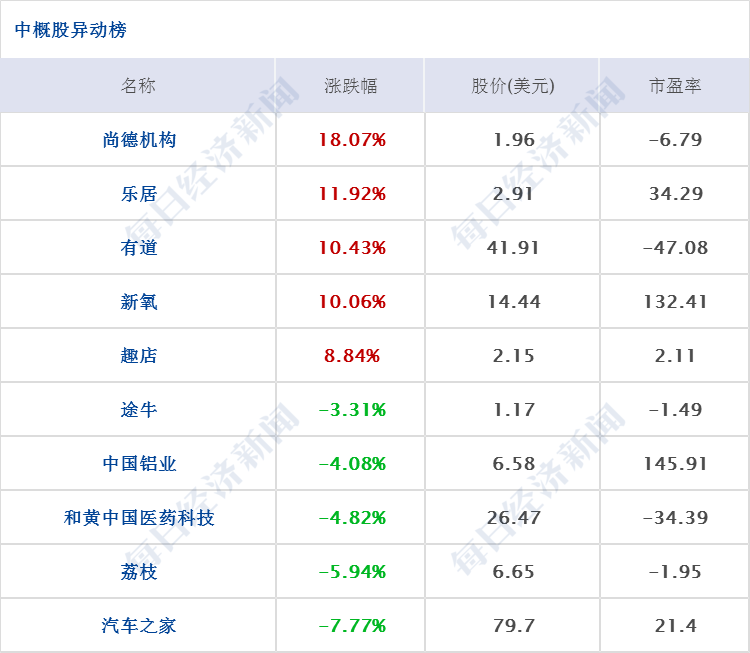
Task: Select the 41.91 stock price cell
Action: 513,248
